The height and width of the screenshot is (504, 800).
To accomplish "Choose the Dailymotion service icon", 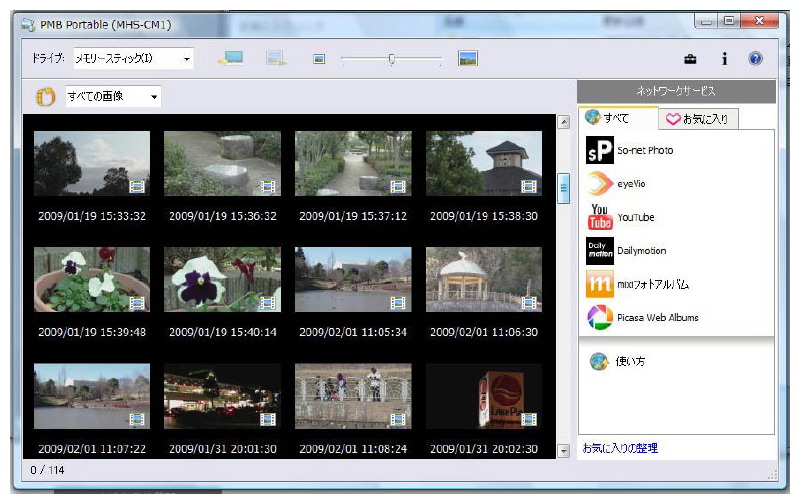I will pos(600,251).
